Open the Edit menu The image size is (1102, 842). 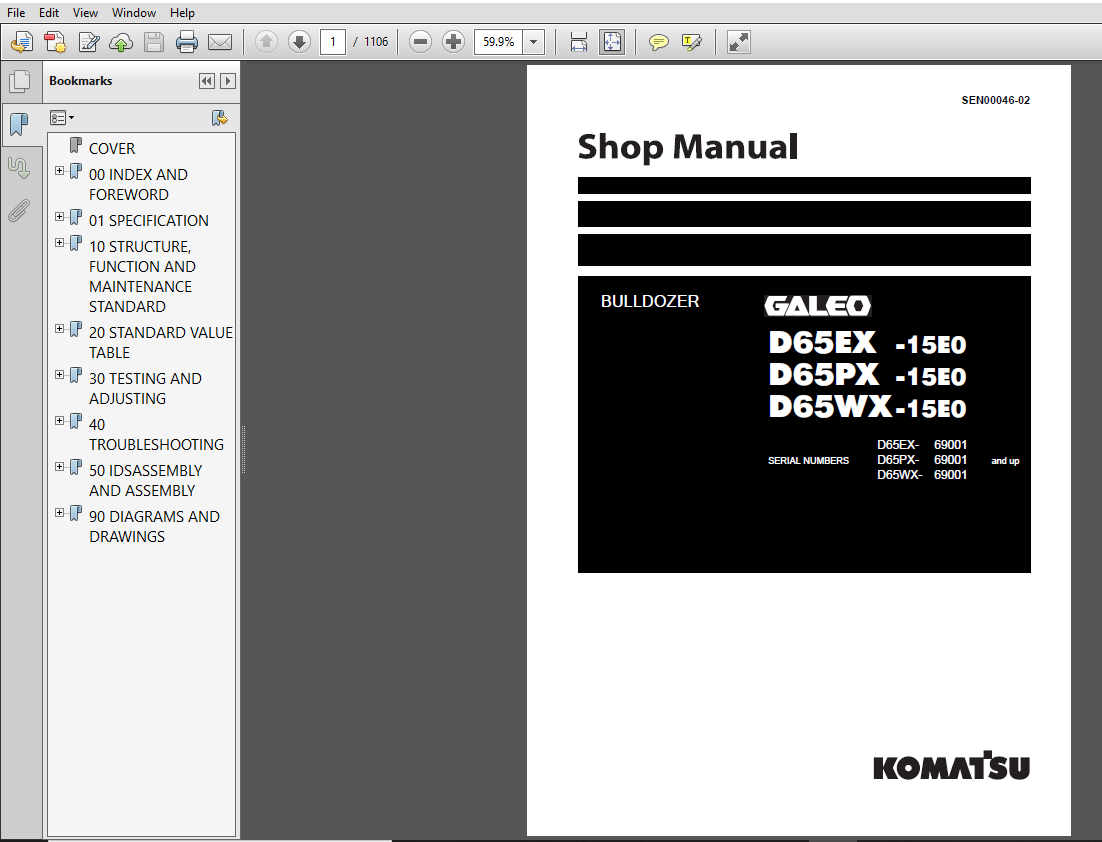[x=48, y=13]
